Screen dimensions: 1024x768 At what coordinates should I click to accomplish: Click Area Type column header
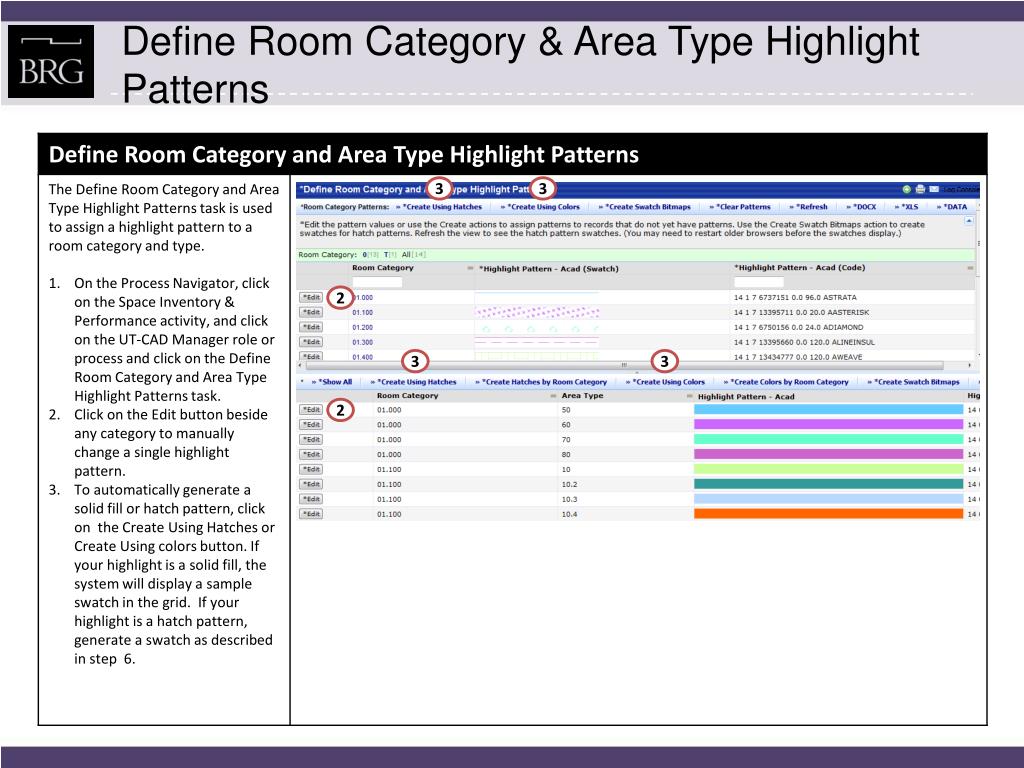click(582, 396)
